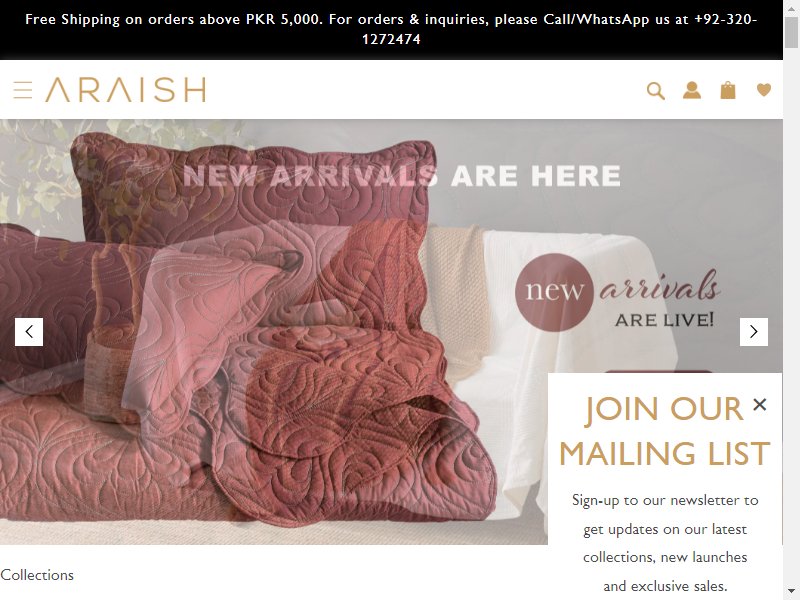Click the newsletter sign-up description text
The height and width of the screenshot is (600, 800).
tap(665, 543)
